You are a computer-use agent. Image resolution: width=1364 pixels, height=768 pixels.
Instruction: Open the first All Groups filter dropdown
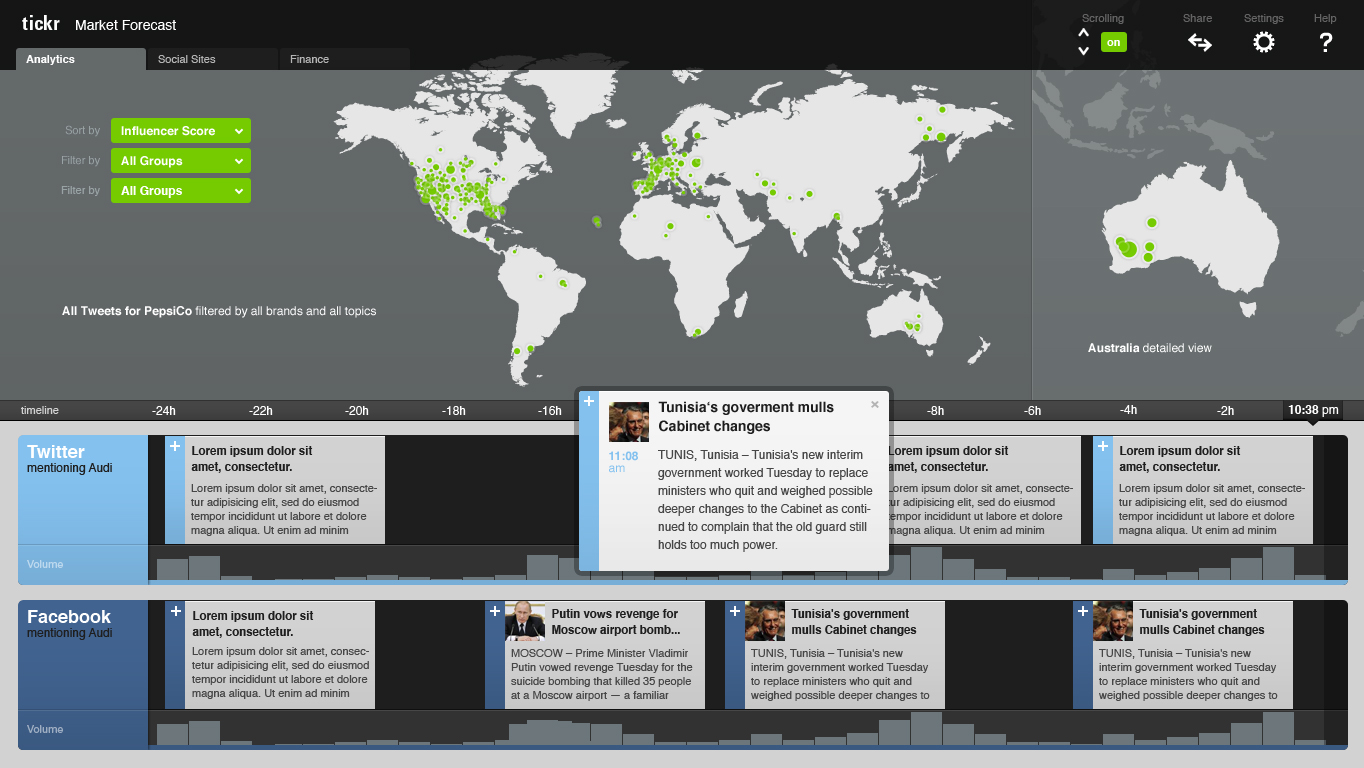(x=181, y=161)
